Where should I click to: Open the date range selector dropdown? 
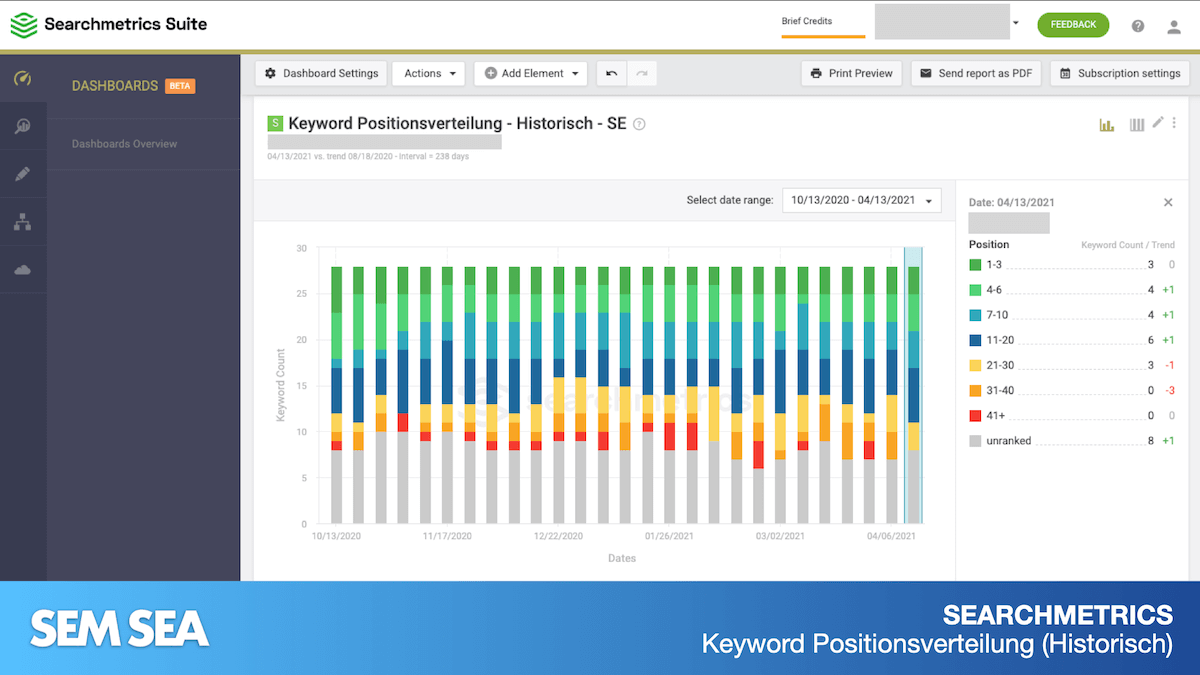861,200
